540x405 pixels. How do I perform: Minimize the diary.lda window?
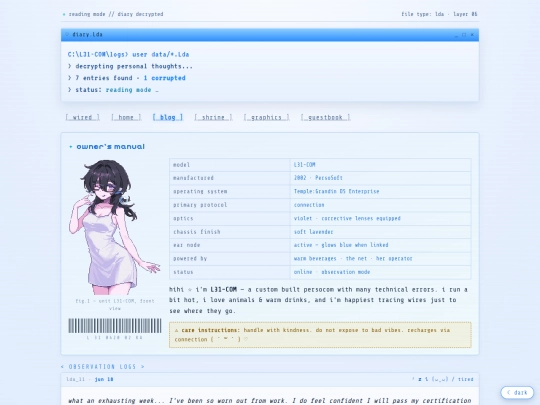456,35
